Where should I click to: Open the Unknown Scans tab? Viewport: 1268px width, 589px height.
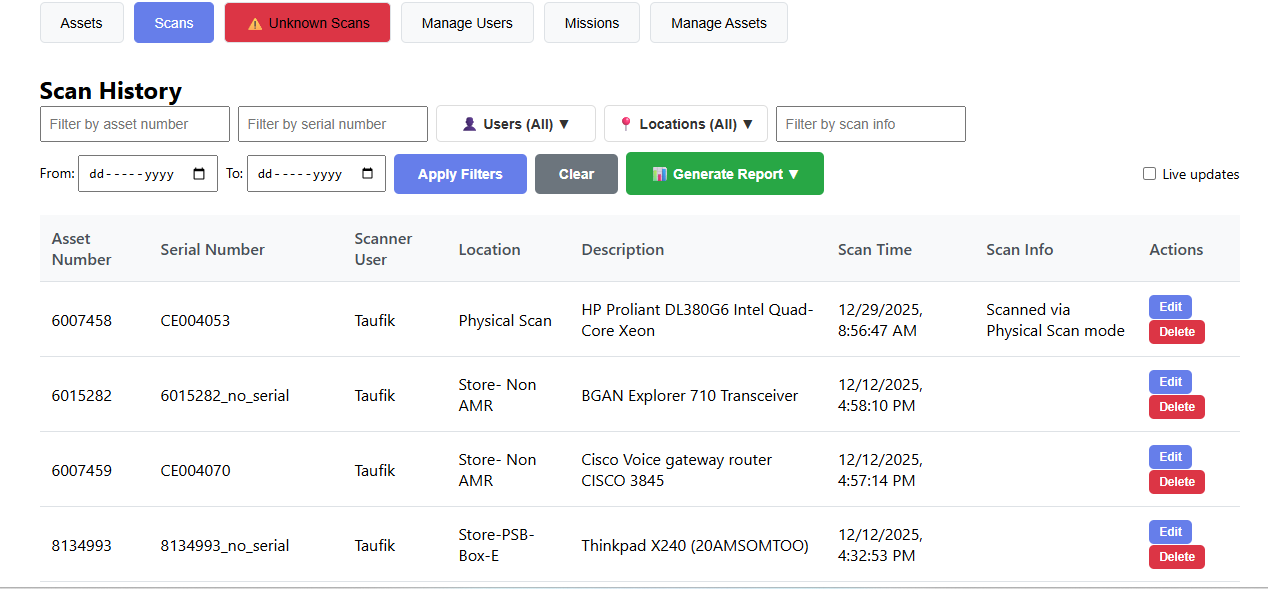307,23
